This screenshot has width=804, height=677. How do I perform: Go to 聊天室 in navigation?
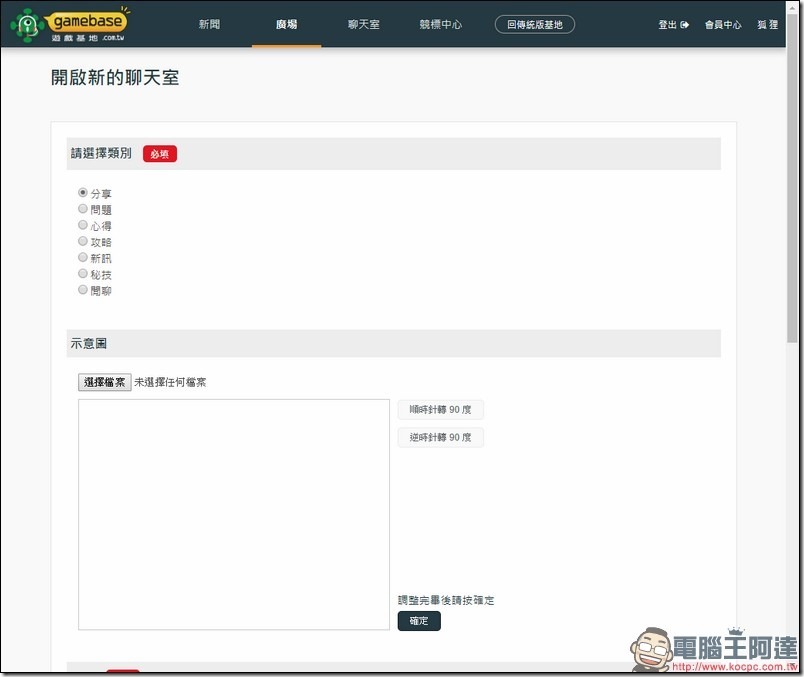coord(364,24)
